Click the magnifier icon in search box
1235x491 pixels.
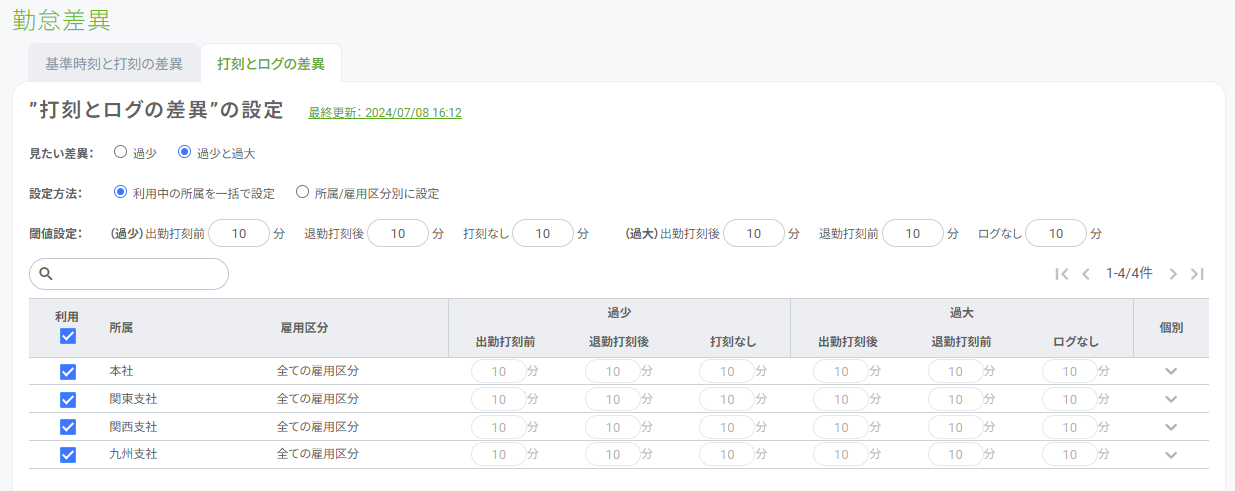tap(45, 274)
